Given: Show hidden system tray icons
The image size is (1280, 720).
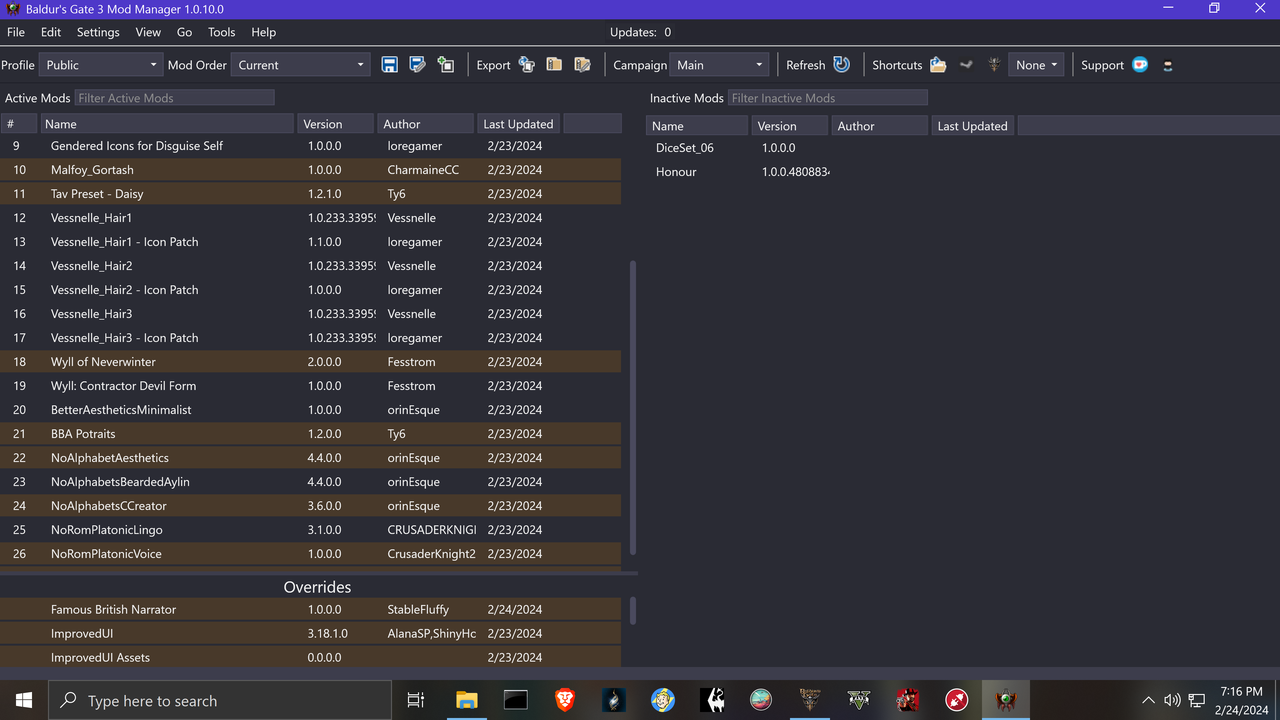Looking at the screenshot, I should click(x=1148, y=701).
